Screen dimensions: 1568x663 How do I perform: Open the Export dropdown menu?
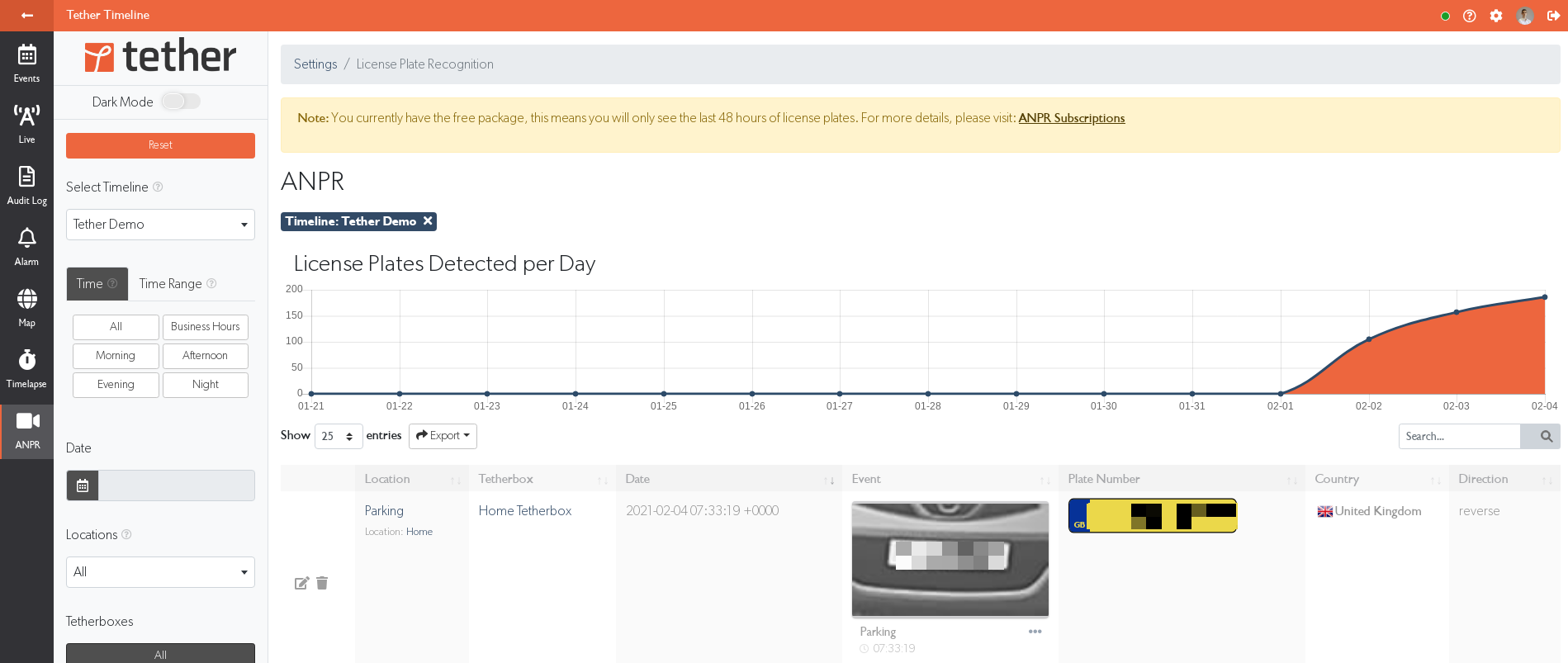[443, 436]
